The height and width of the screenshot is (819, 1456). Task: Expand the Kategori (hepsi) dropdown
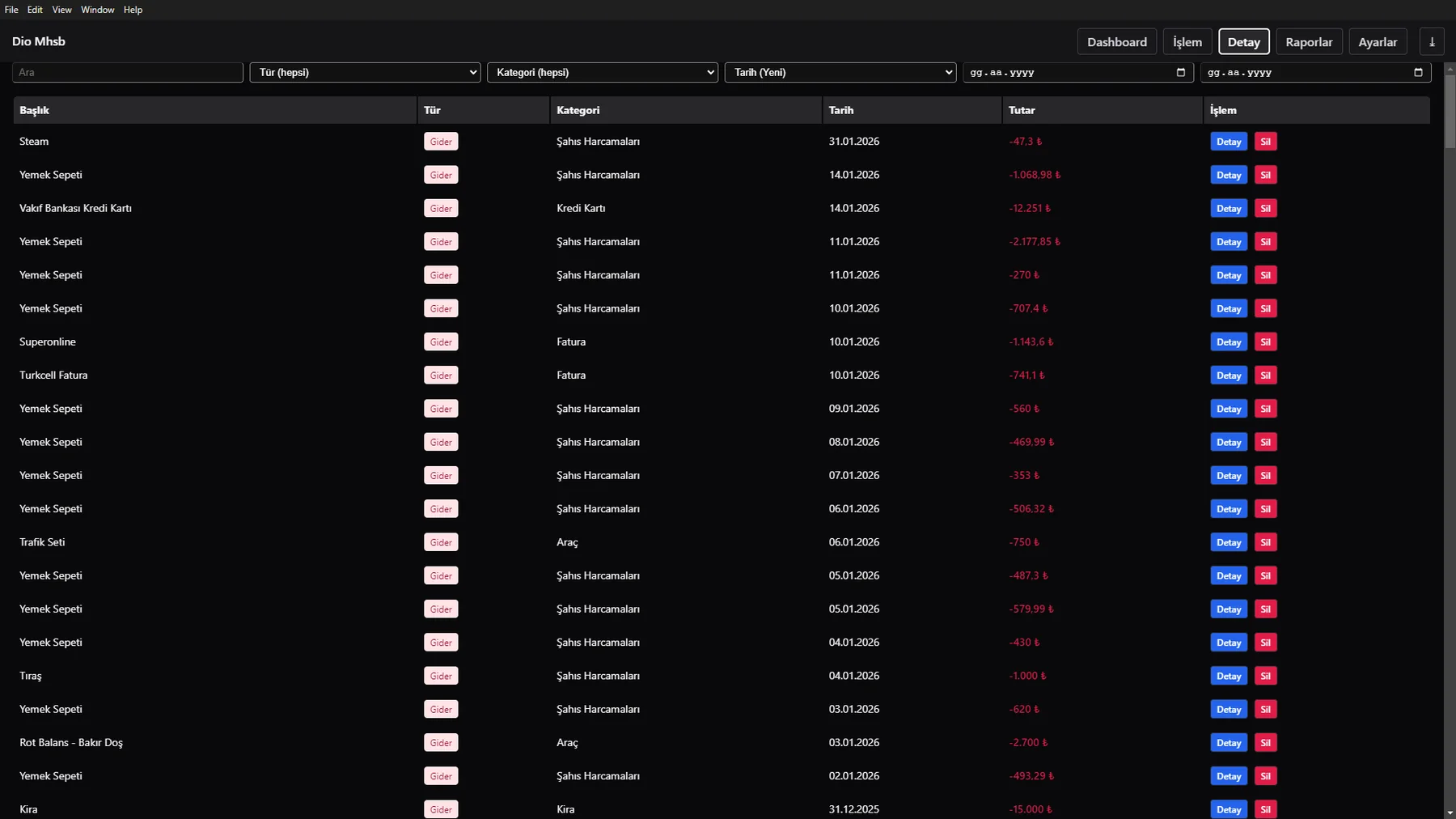[x=602, y=72]
